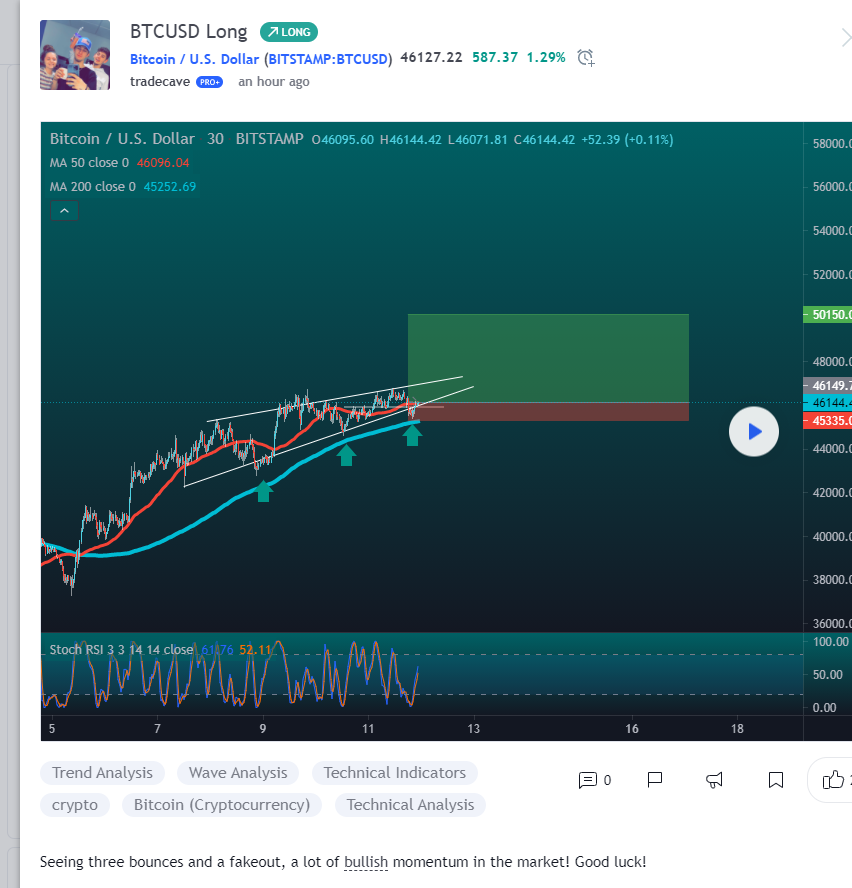
Task: Select the Technical Indicators tag
Action: click(x=394, y=773)
